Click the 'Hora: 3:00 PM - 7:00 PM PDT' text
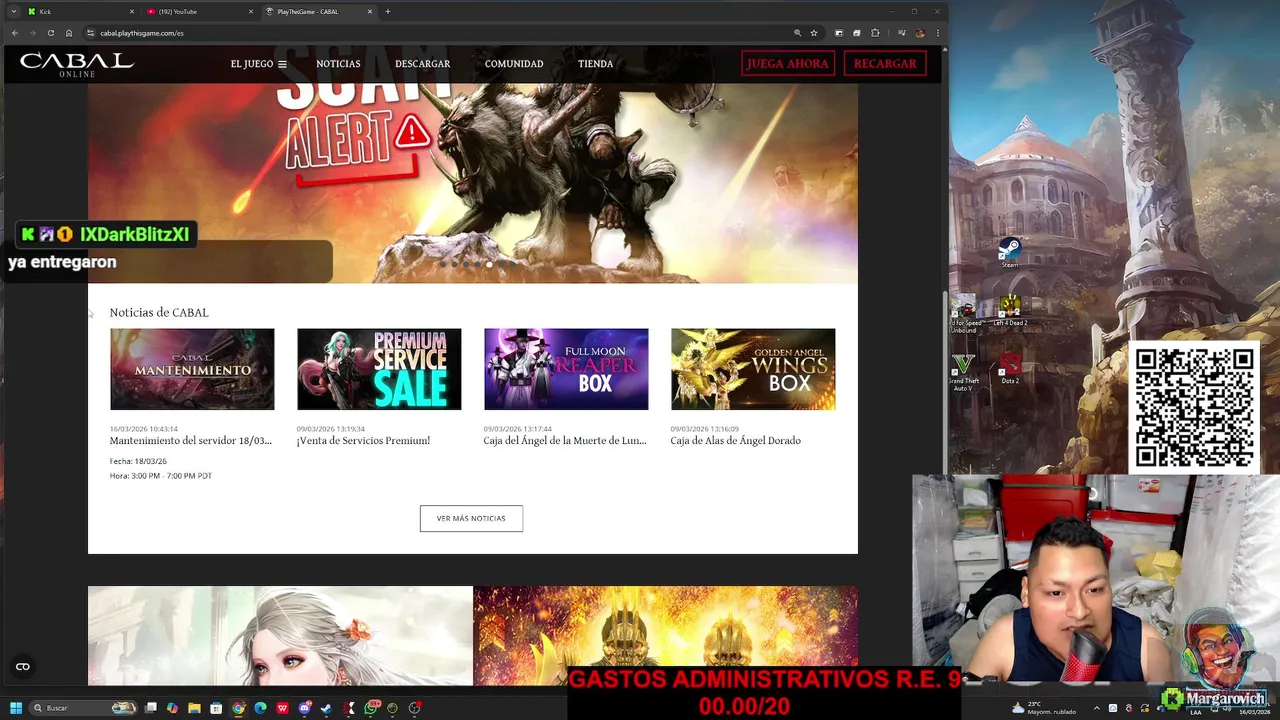1280x720 pixels. [160, 476]
